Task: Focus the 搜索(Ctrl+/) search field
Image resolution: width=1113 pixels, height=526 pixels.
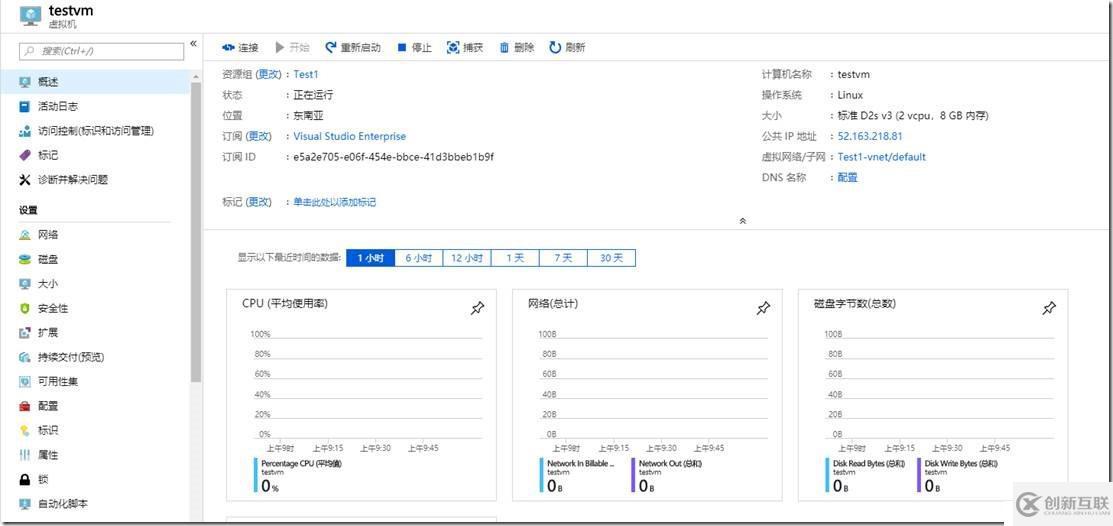Action: click(x=102, y=51)
